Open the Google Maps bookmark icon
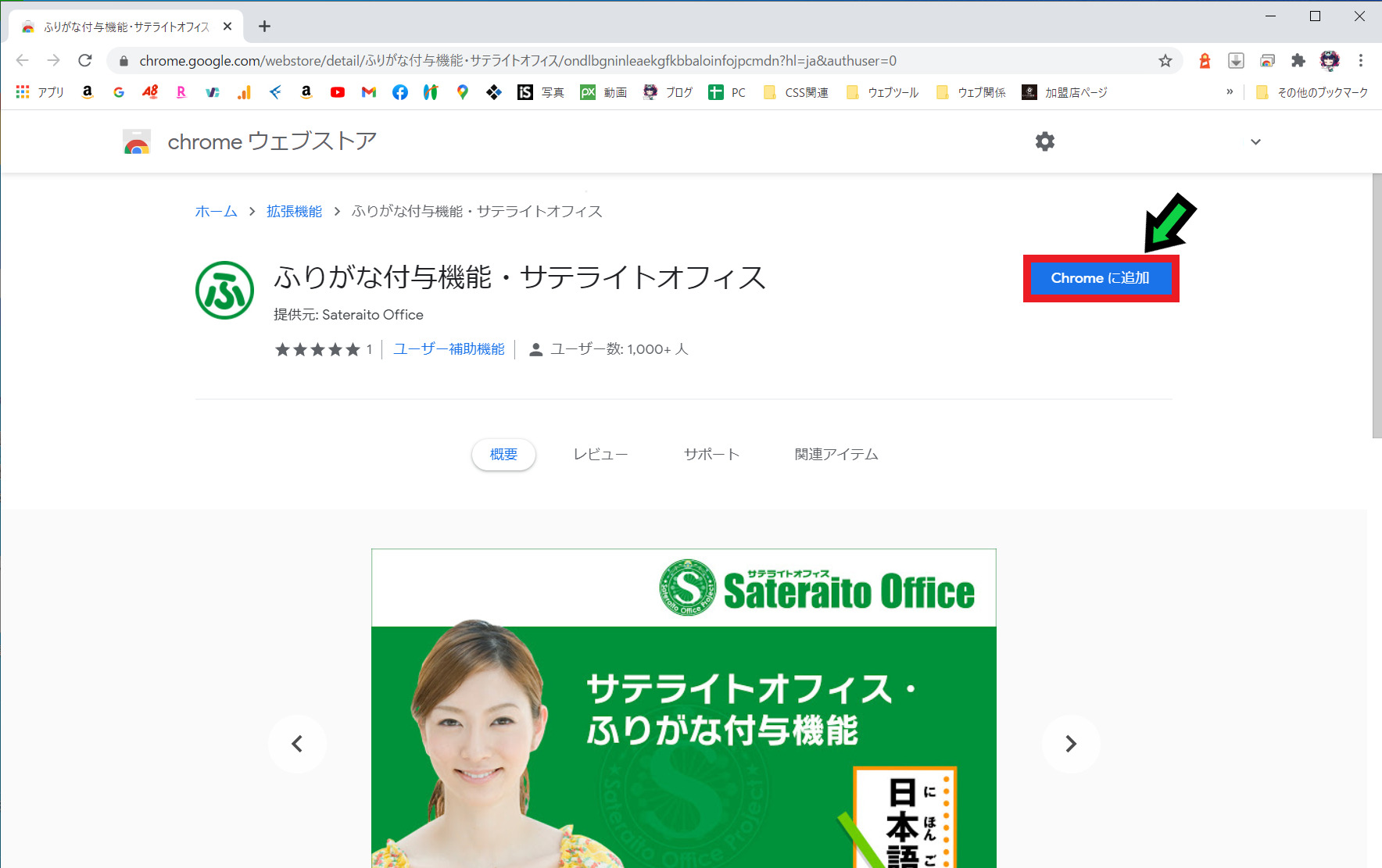 point(463,92)
